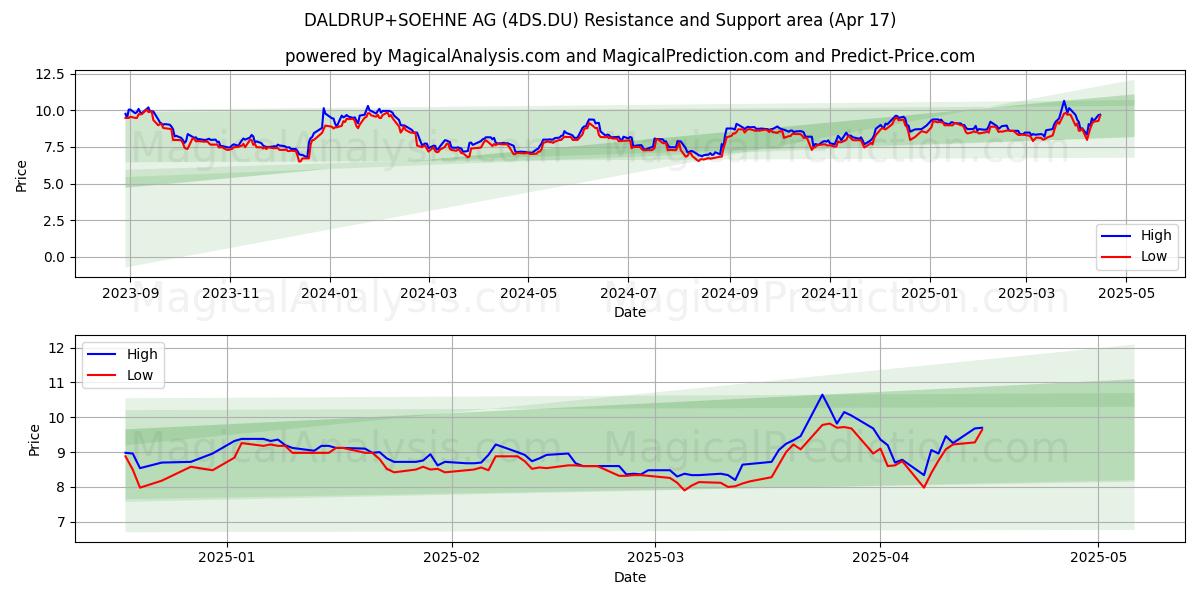This screenshot has height=600, width=1200.
Task: Click the '7.5' price tick on top chart
Action: (55, 147)
